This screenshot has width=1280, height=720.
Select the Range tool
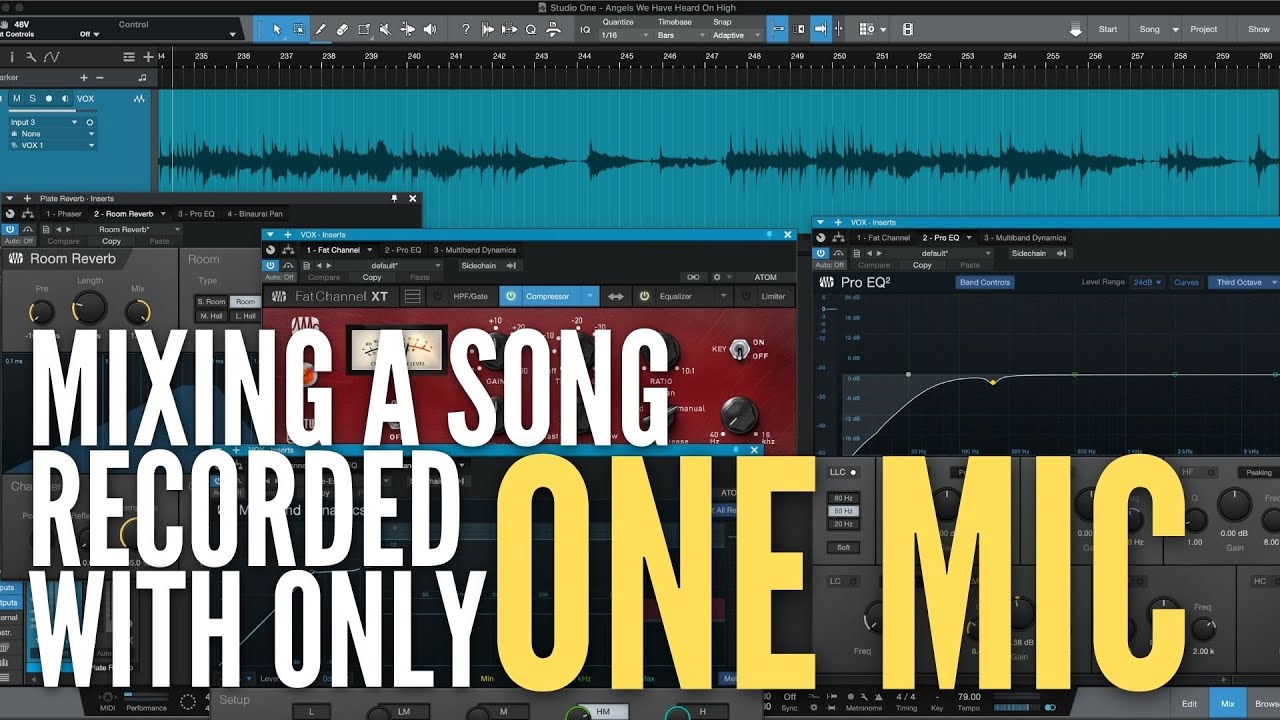[x=299, y=29]
